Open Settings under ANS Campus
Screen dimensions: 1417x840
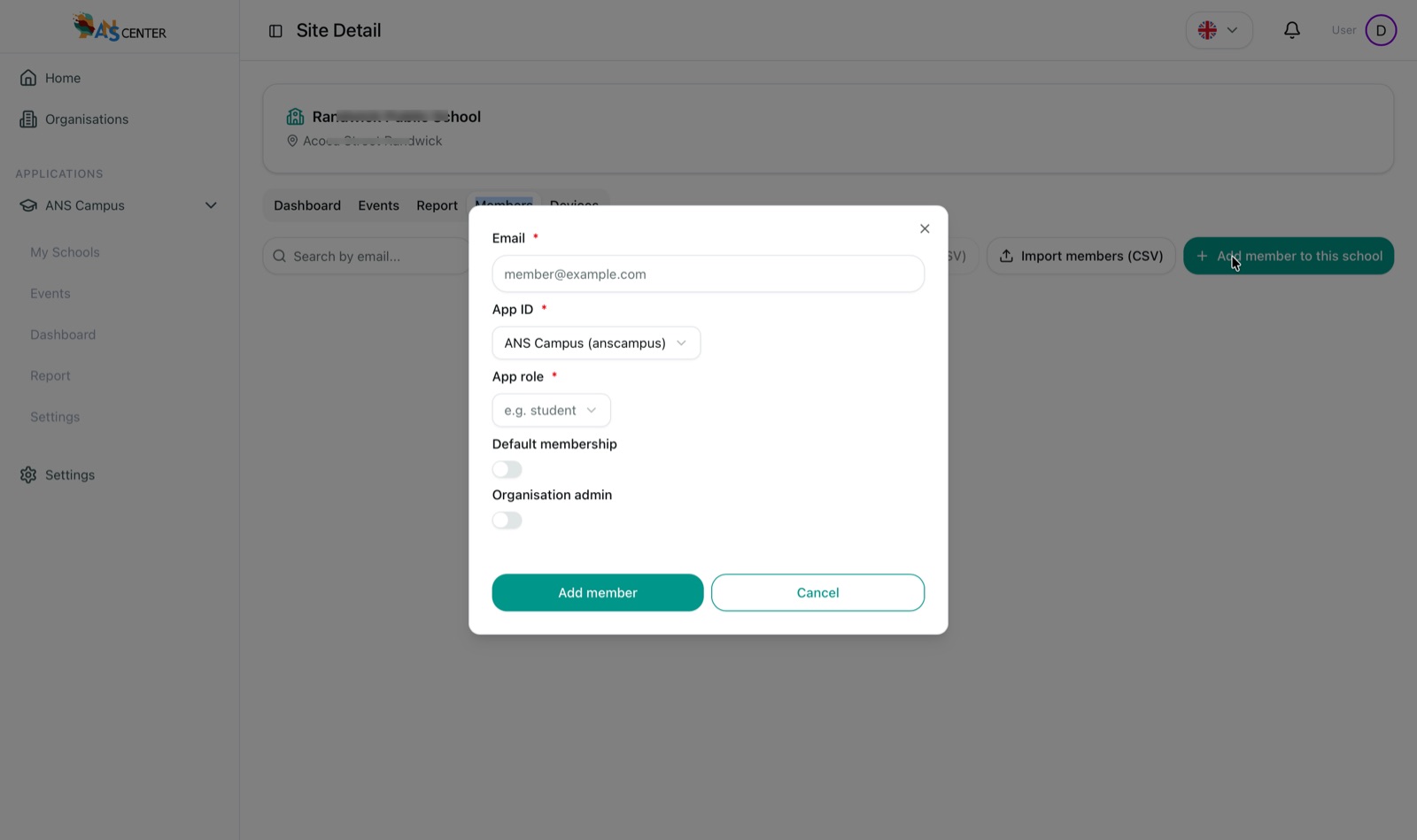click(x=55, y=417)
